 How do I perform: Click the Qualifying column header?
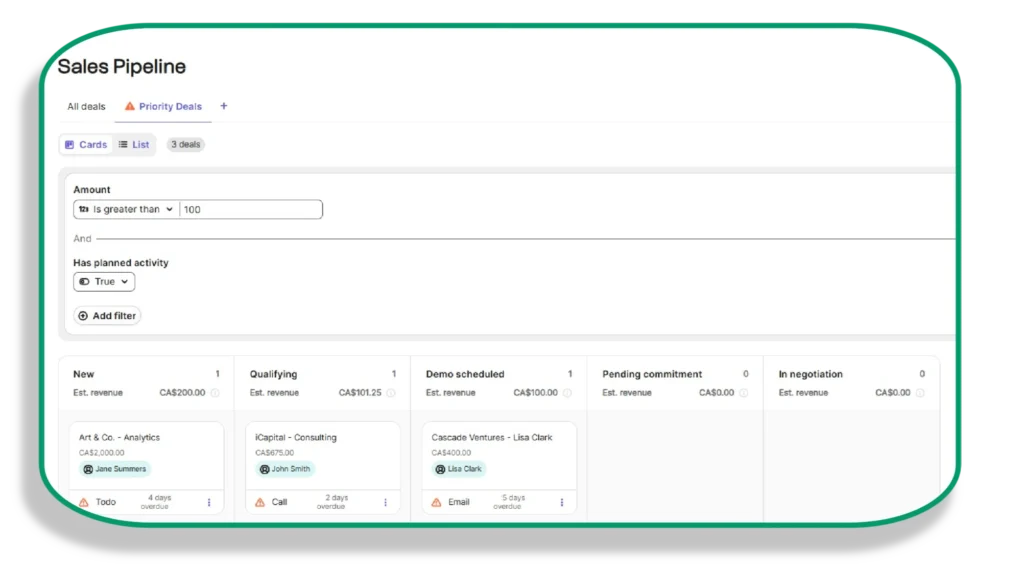(x=273, y=374)
